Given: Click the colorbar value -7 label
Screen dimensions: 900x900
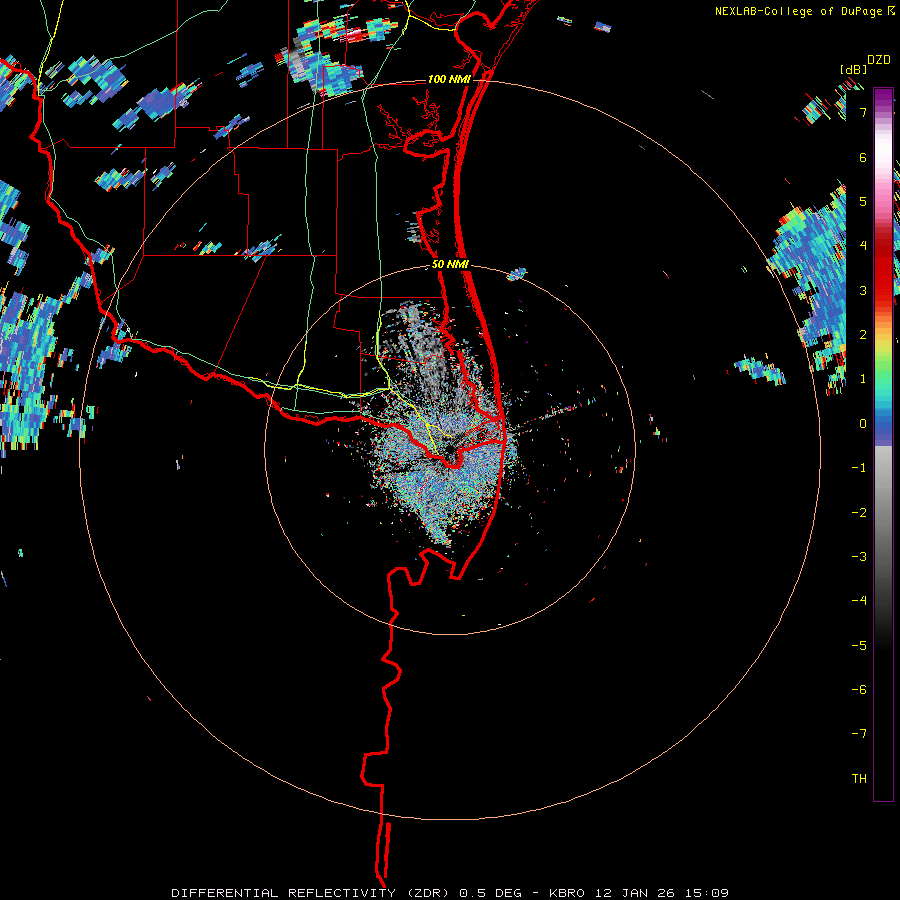Looking at the screenshot, I should (859, 734).
